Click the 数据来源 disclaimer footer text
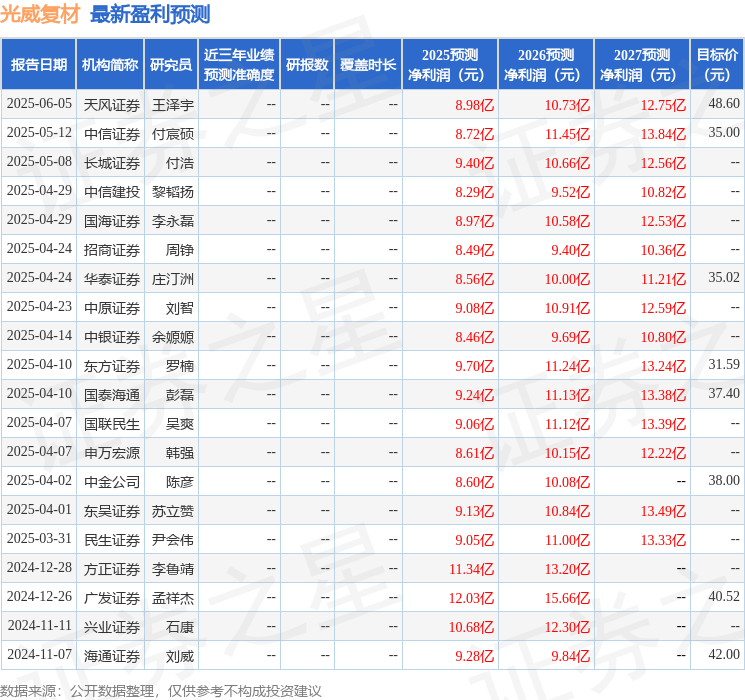The height and width of the screenshot is (700, 745). point(161,690)
